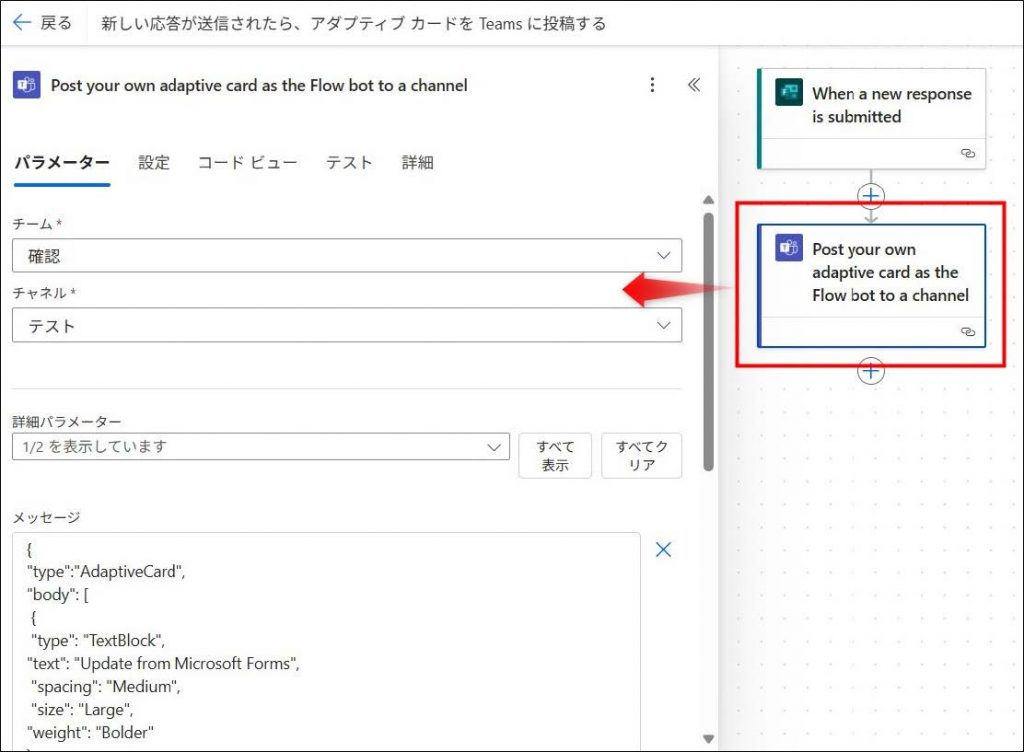Click the panel vertical scrollbar thumb

coord(709,342)
